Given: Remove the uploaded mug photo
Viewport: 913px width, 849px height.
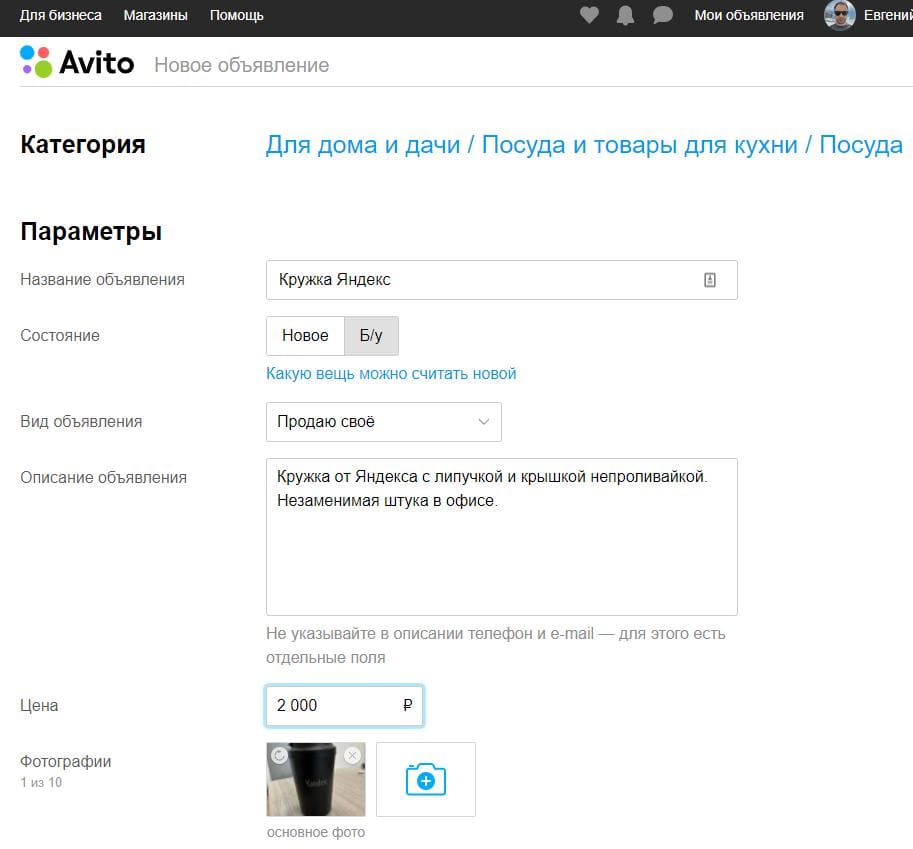Looking at the screenshot, I should (351, 755).
